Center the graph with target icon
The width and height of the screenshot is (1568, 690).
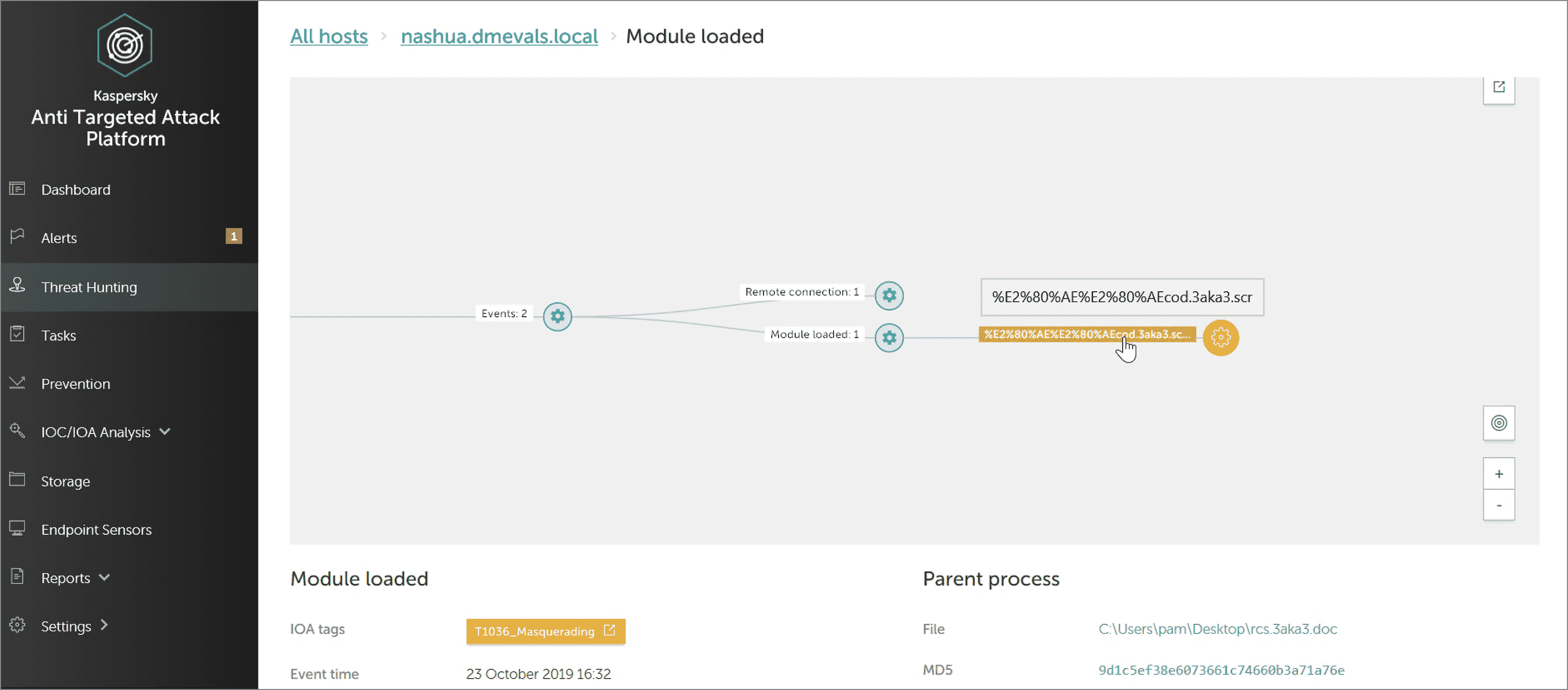1498,423
